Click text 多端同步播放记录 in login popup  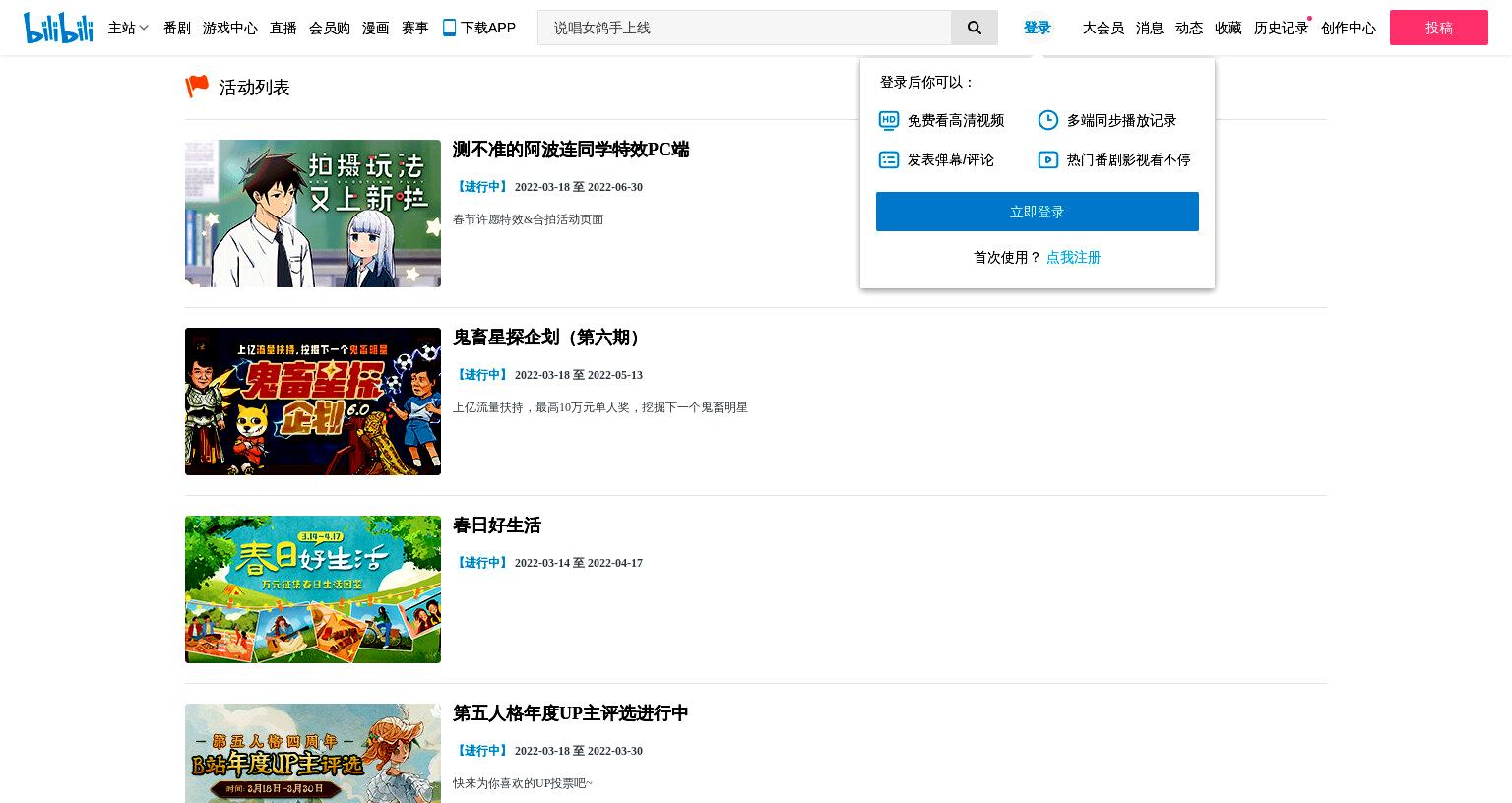coord(1122,120)
